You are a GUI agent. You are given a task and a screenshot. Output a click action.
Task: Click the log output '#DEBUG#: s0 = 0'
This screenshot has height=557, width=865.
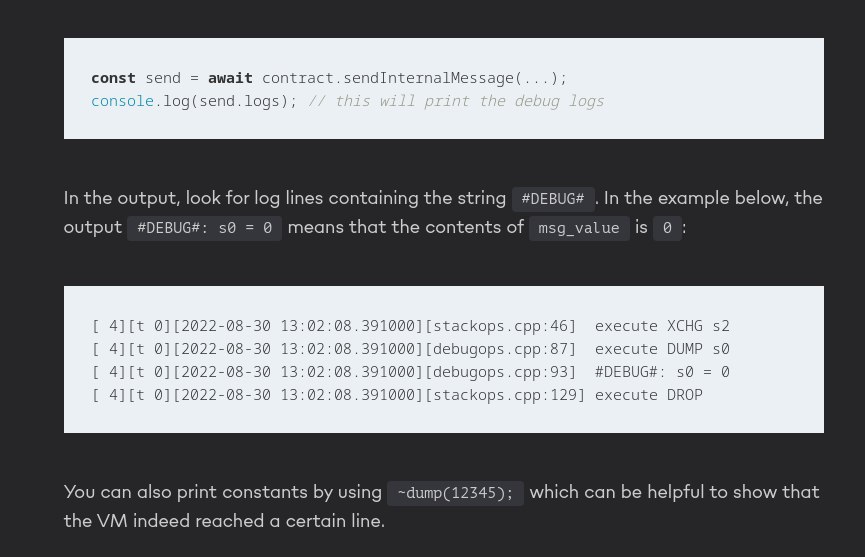[662, 372]
